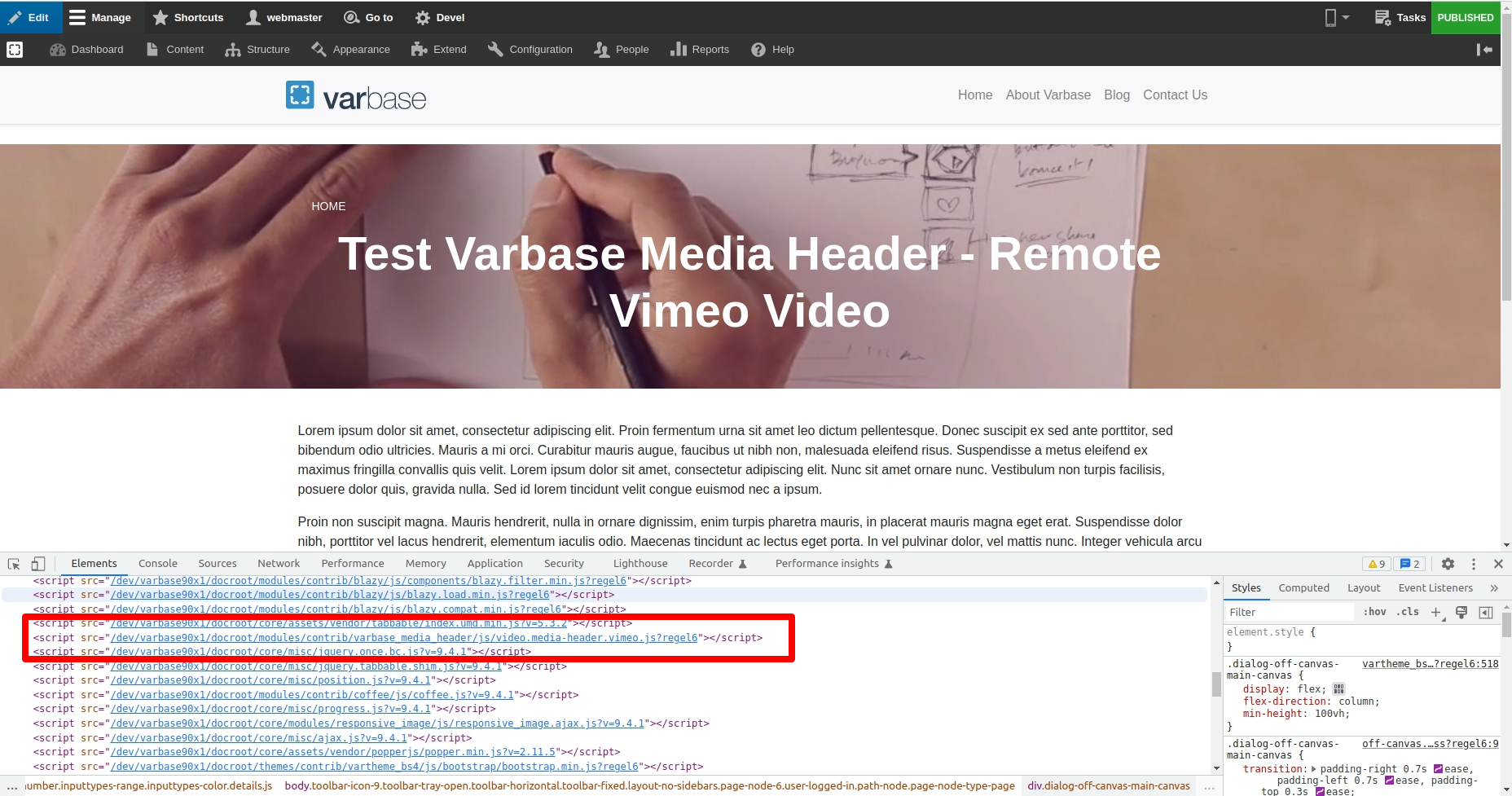
Task: Open the Shortcuts star menu
Action: [x=188, y=17]
